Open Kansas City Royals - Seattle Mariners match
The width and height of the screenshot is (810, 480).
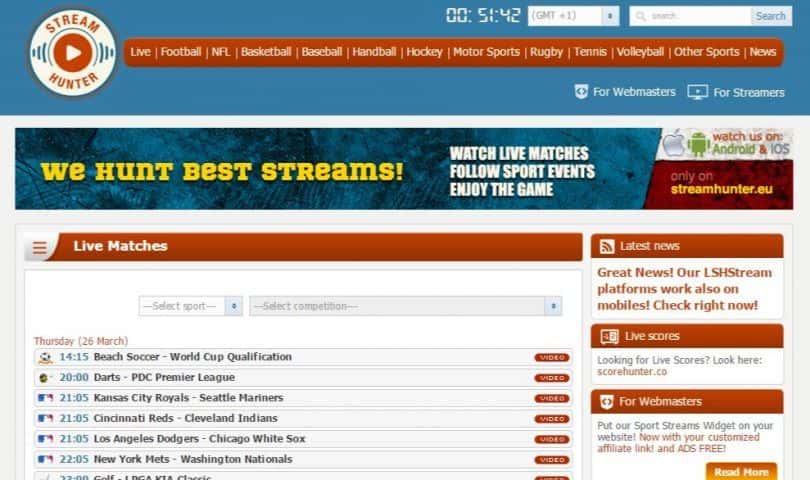188,398
